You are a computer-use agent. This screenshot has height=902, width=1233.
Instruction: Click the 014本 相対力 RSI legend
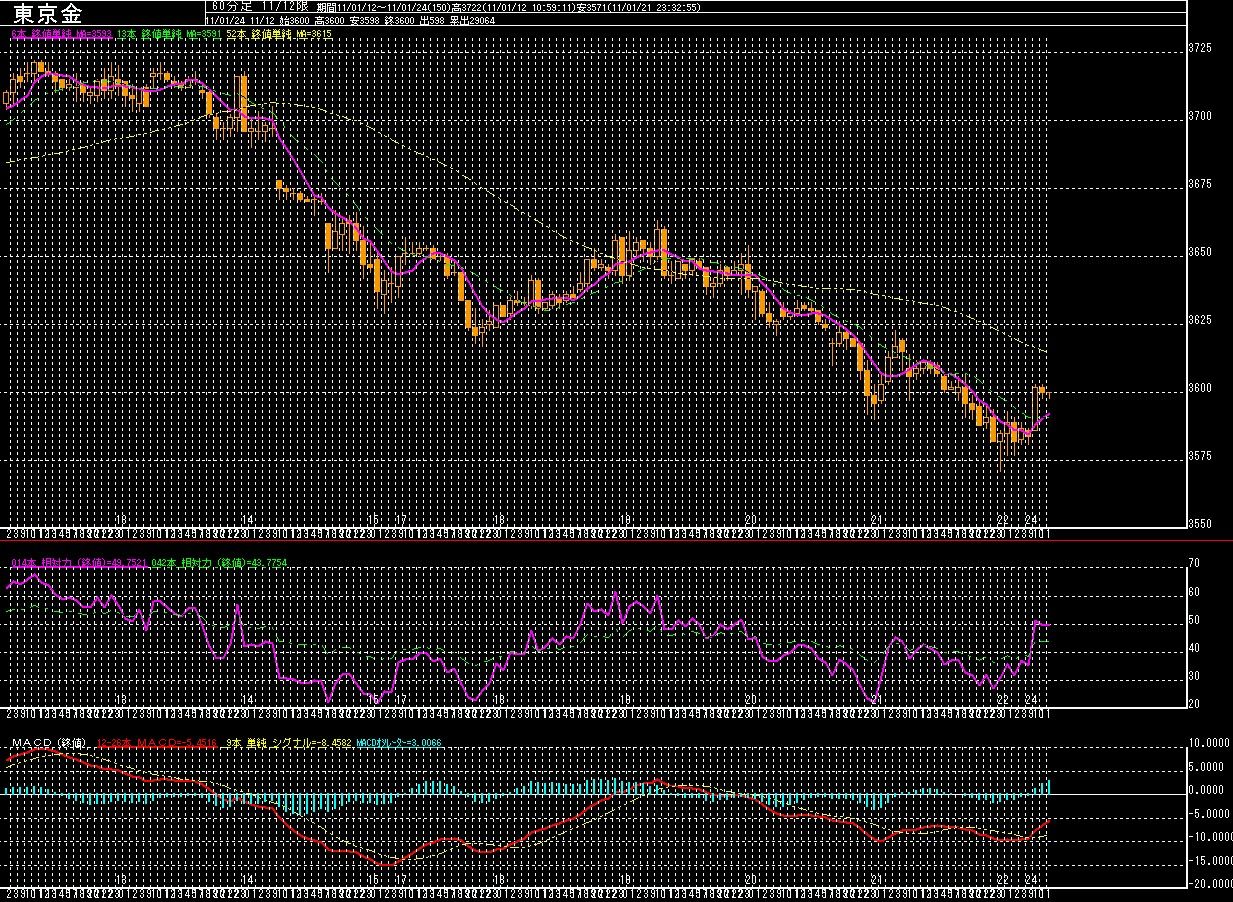click(x=79, y=564)
